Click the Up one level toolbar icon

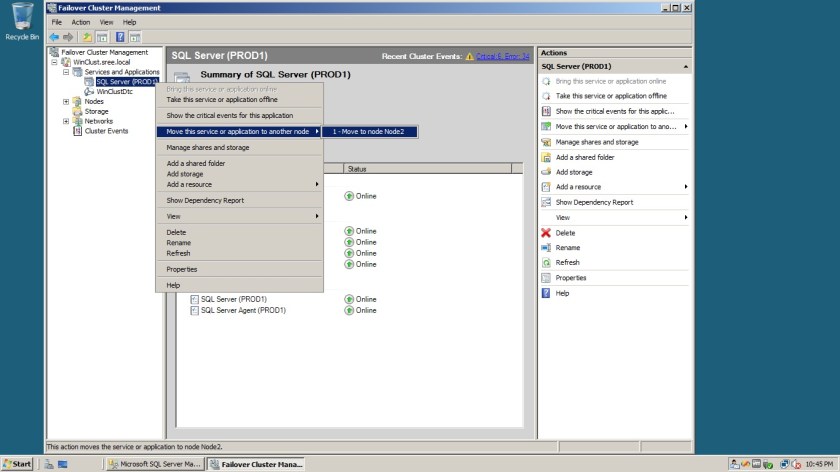pyautogui.click(x=87, y=37)
